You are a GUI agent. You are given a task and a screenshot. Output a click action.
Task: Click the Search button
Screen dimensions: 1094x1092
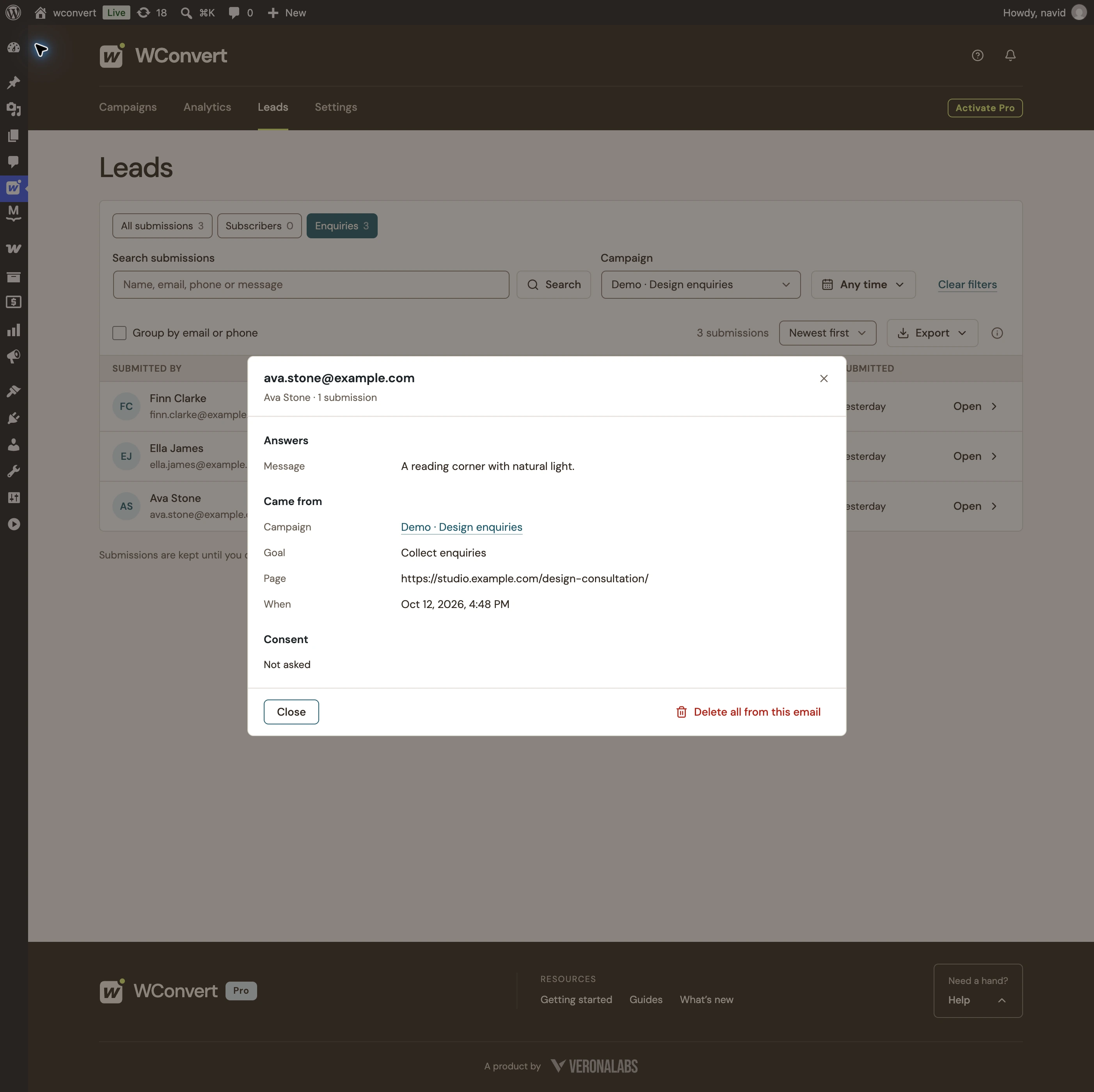[x=553, y=285]
